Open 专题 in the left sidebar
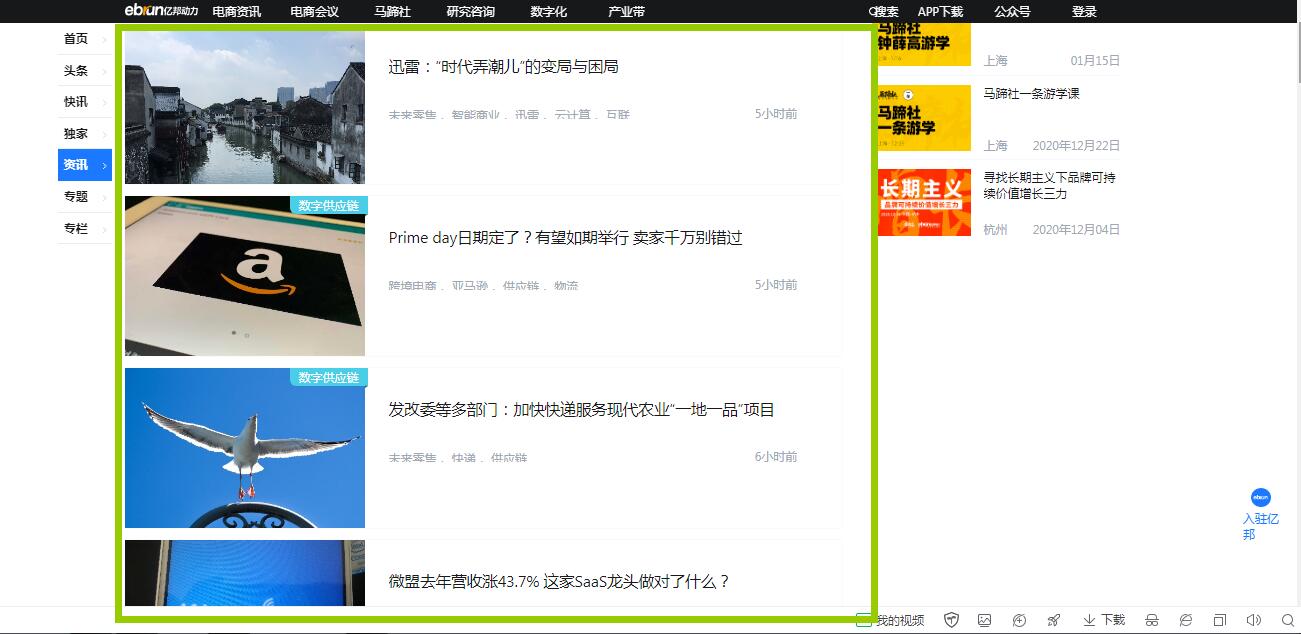This screenshot has height=634, width=1301. click(x=76, y=197)
